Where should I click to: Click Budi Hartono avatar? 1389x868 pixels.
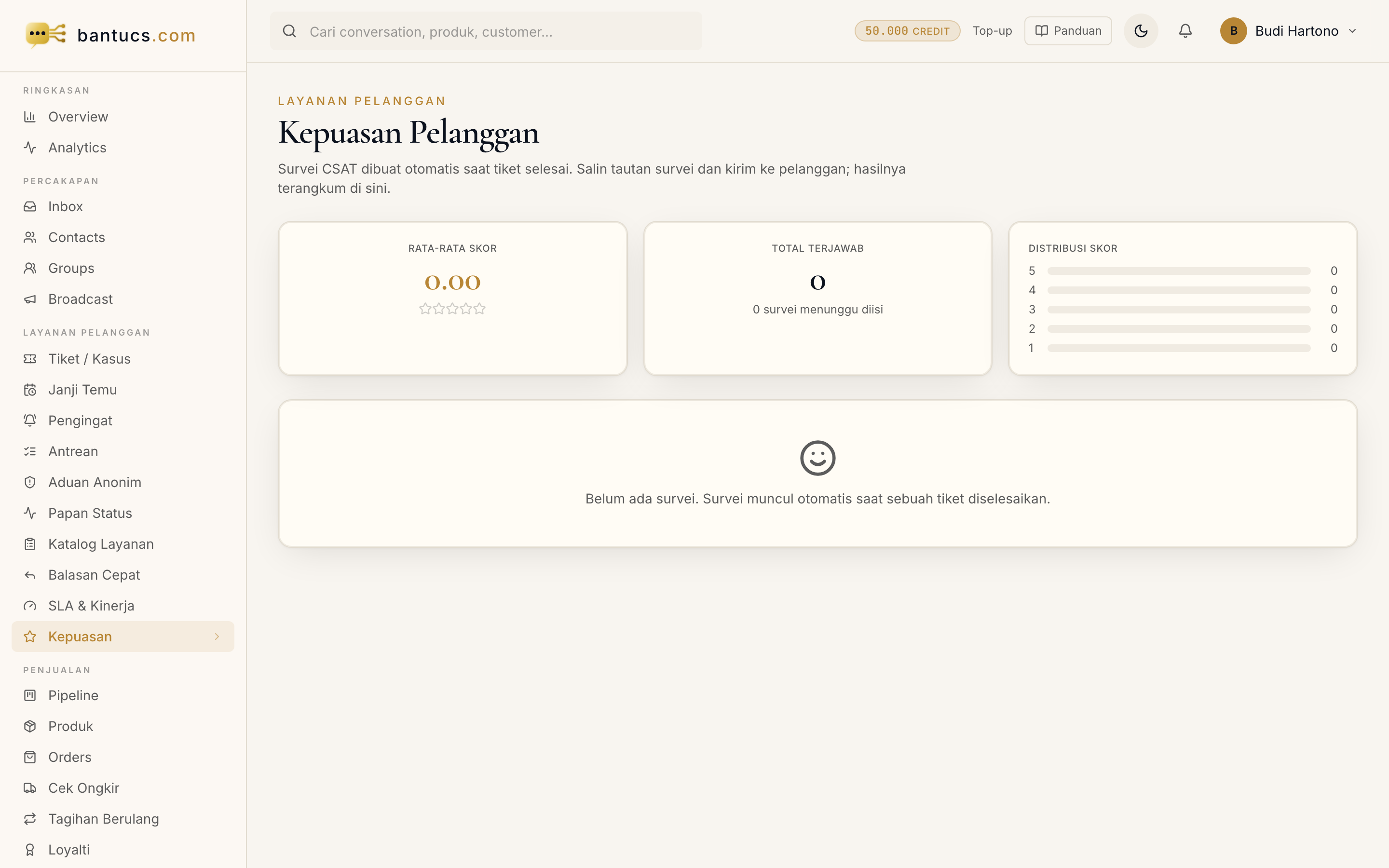coord(1233,31)
